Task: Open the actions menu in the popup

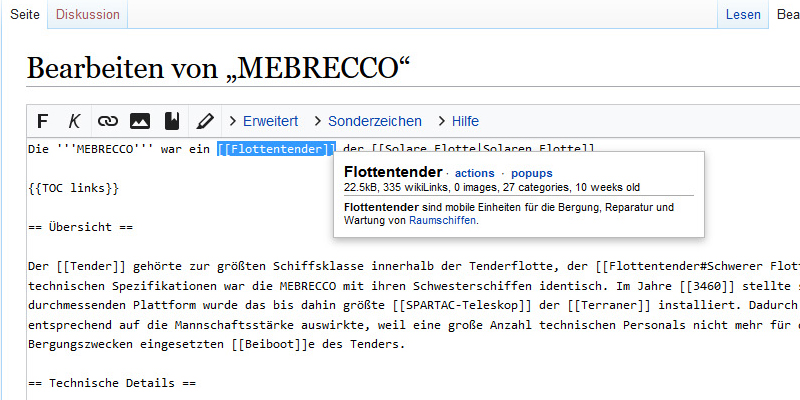Action: (x=474, y=173)
